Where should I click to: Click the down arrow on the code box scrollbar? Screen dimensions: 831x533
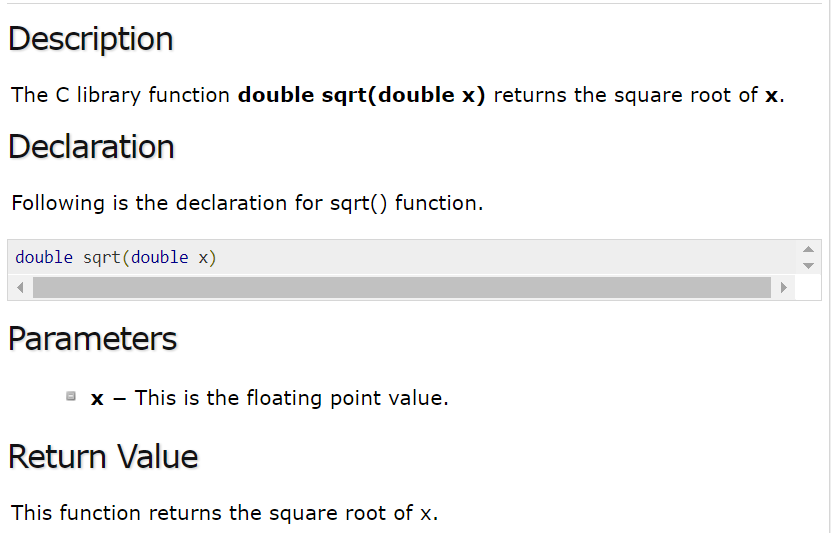808,266
